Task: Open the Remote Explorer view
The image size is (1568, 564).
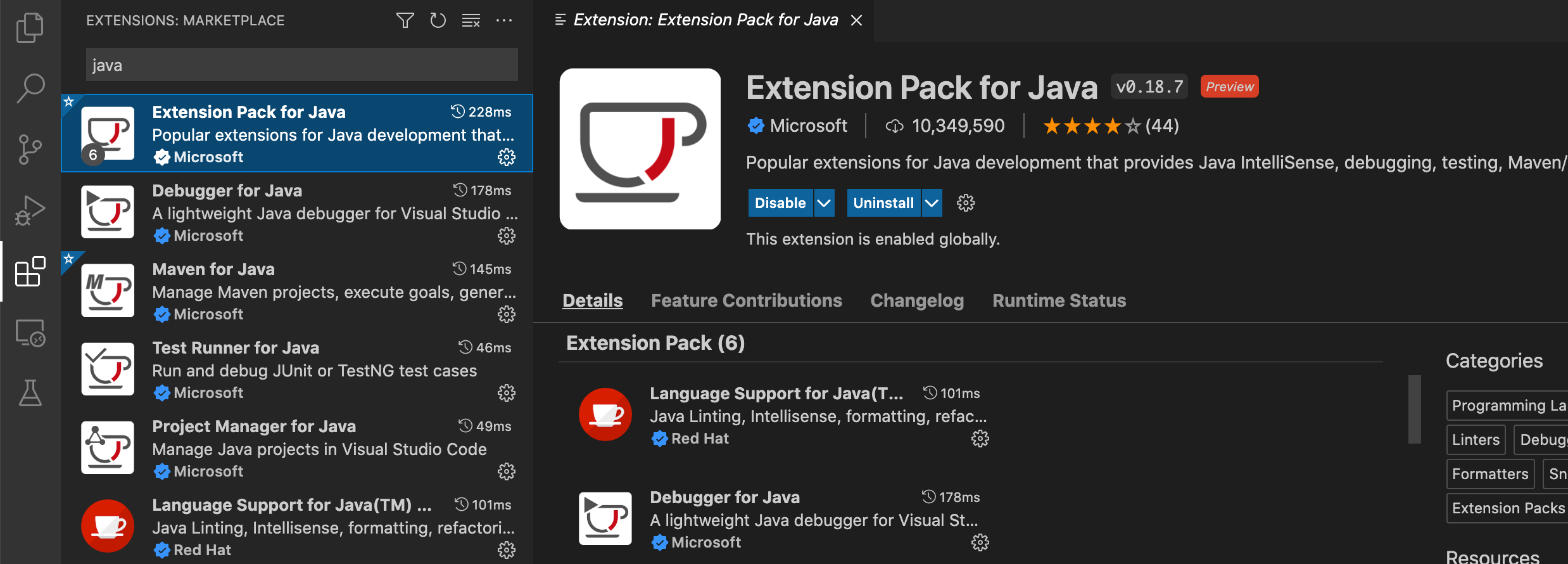Action: [x=30, y=333]
